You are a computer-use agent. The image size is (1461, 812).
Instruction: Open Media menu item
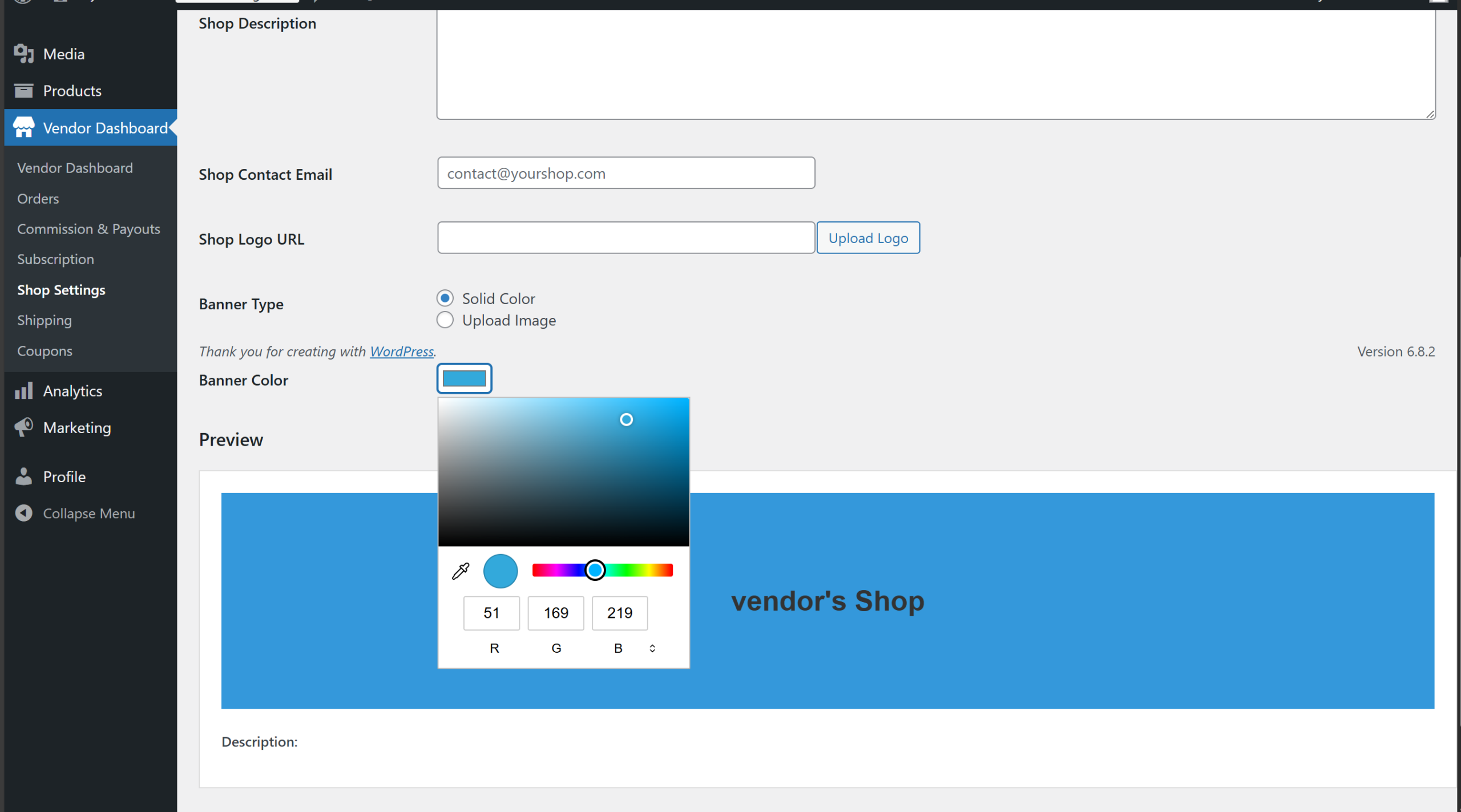click(64, 54)
